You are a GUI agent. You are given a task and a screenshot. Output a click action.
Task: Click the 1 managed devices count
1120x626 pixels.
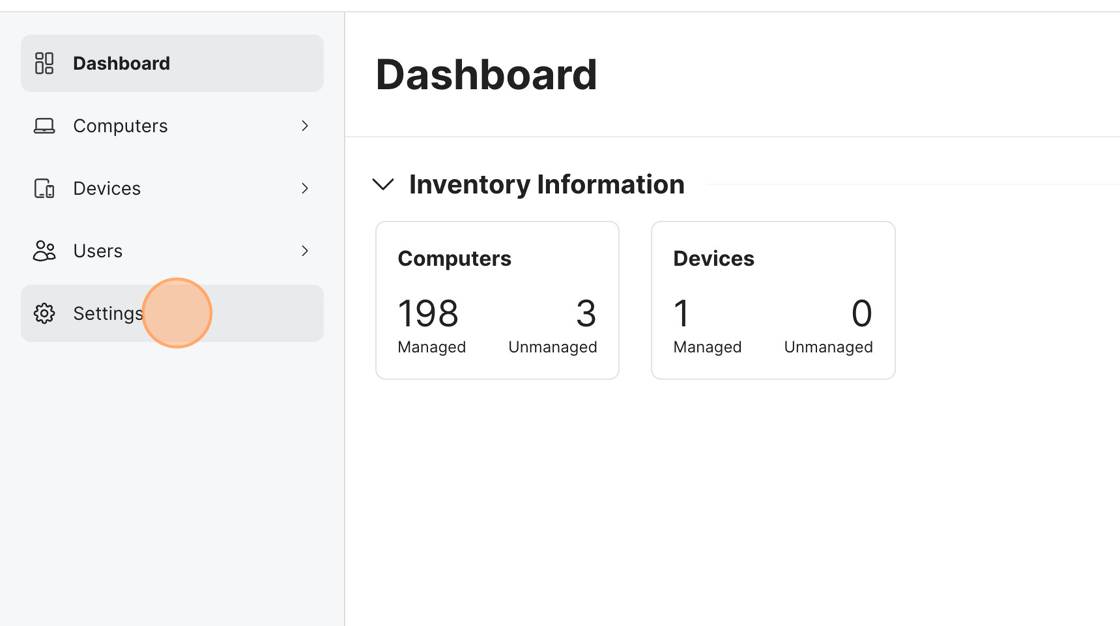(681, 314)
